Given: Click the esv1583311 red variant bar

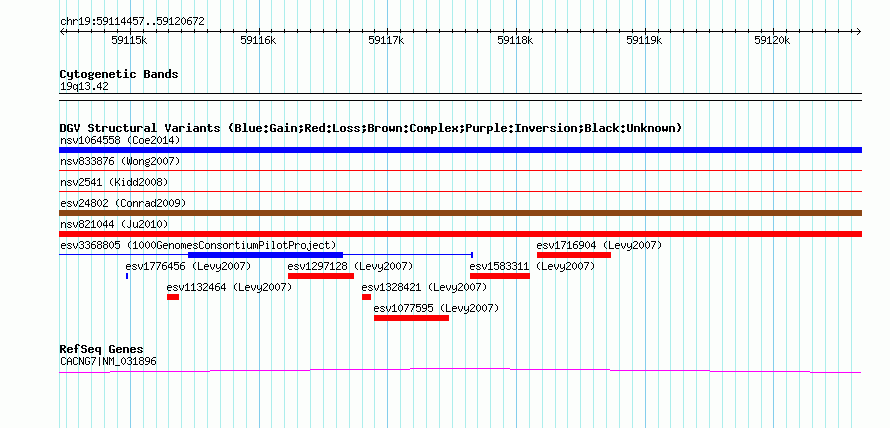Looking at the screenshot, I should (x=499, y=276).
